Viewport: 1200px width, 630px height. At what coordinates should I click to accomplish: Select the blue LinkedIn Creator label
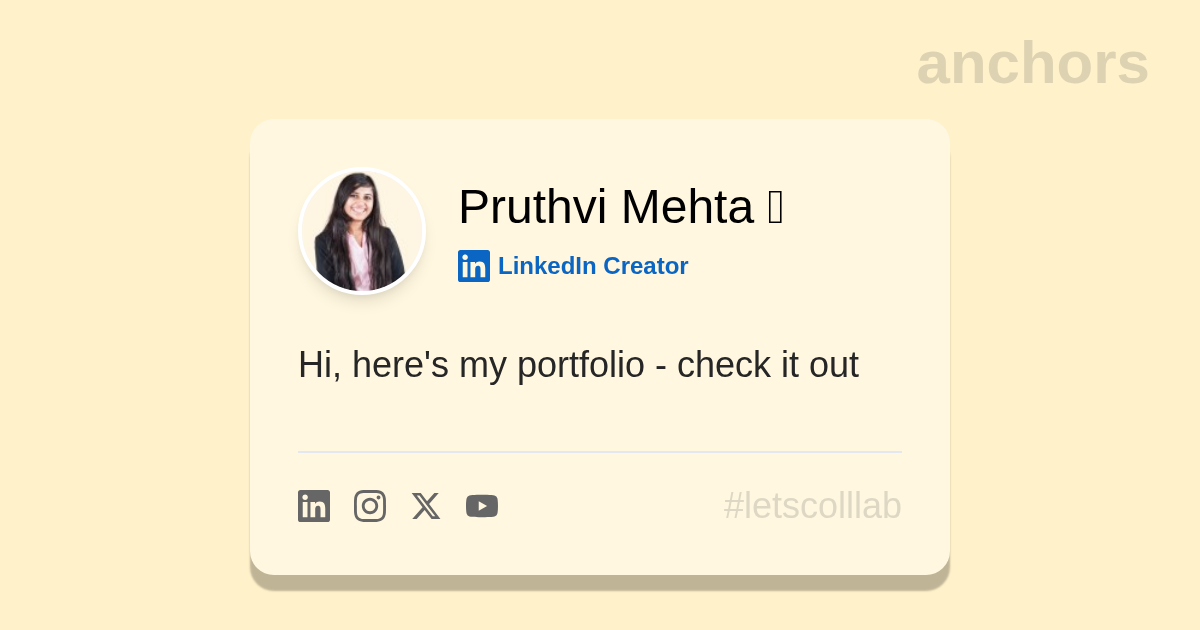pyautogui.click(x=592, y=266)
